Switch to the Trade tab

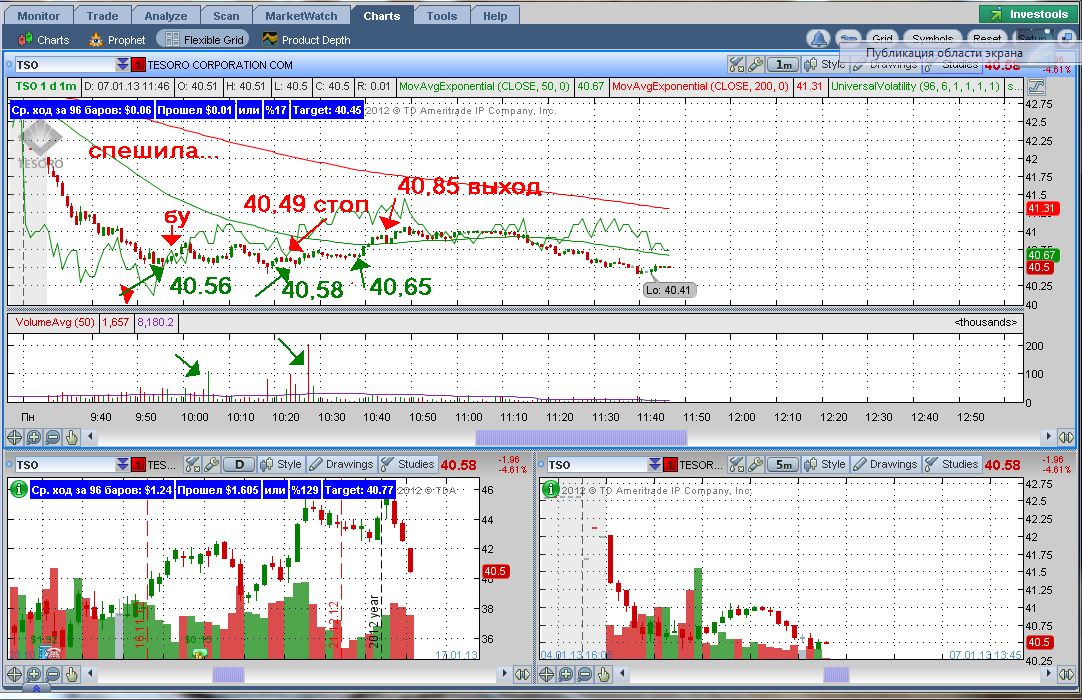click(102, 16)
